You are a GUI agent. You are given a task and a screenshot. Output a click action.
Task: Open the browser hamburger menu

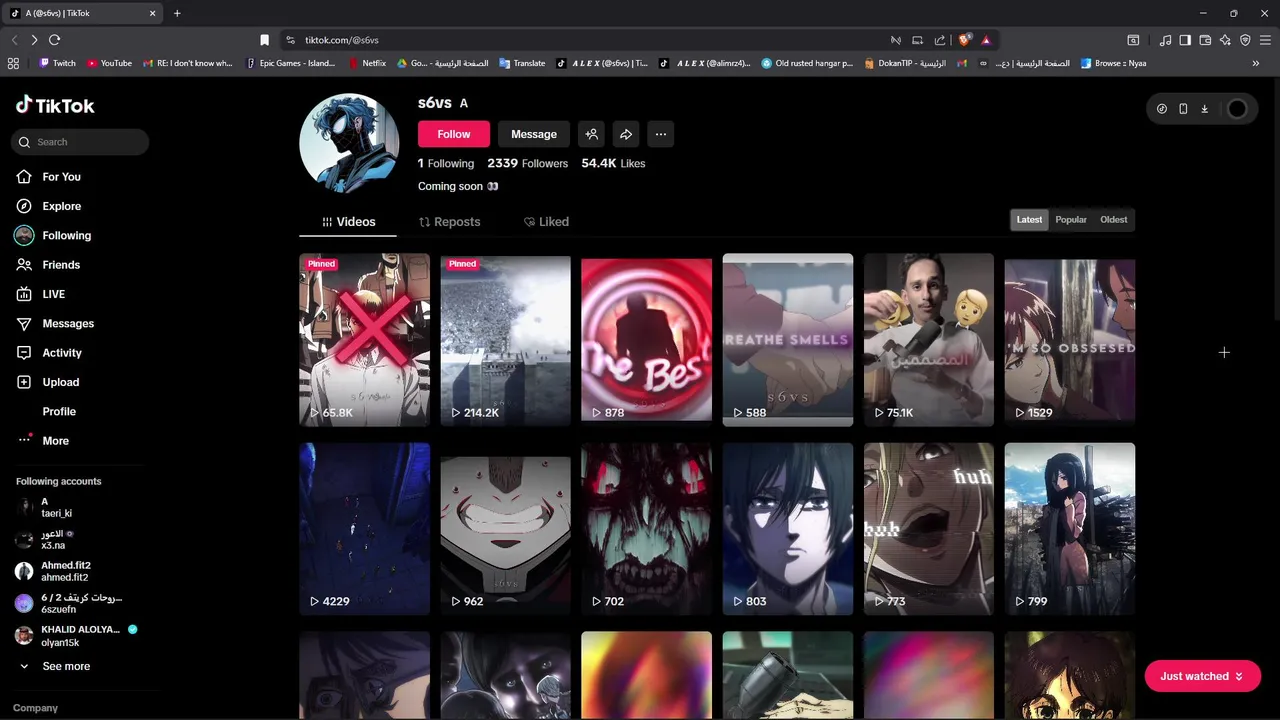[x=1266, y=40]
